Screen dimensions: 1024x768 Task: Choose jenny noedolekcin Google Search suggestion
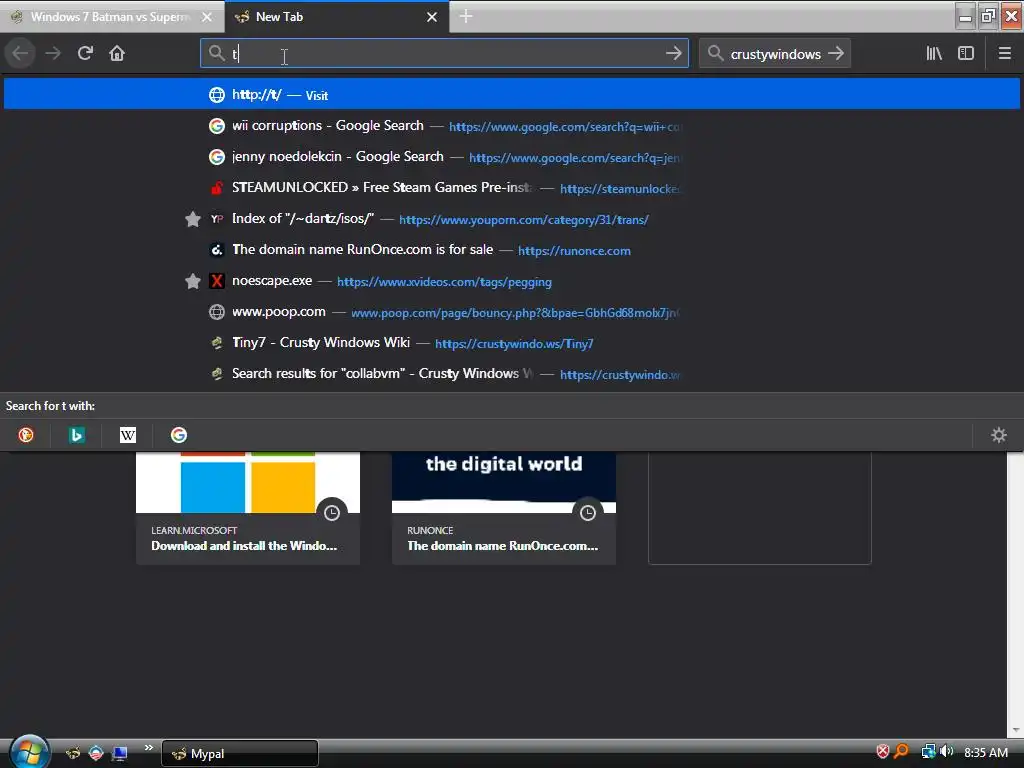click(x=512, y=157)
